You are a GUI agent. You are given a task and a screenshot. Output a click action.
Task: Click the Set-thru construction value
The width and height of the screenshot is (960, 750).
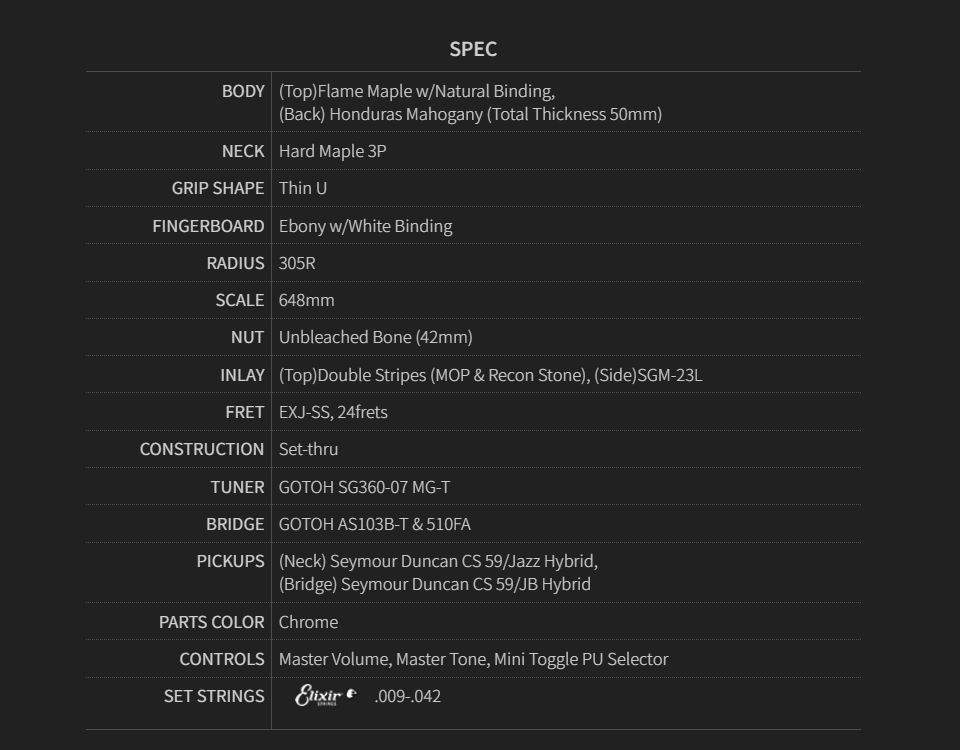(308, 449)
